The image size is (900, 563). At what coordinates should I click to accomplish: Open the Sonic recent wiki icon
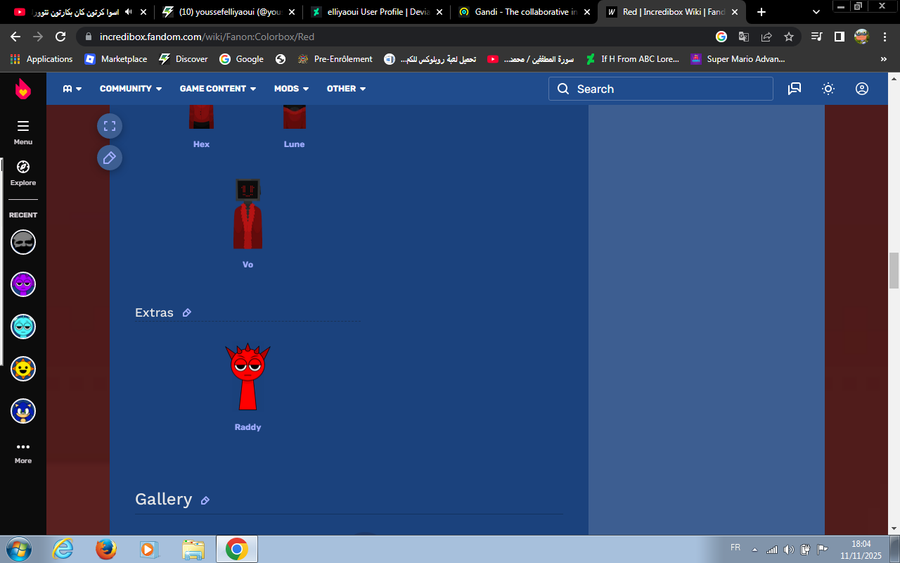point(23,411)
